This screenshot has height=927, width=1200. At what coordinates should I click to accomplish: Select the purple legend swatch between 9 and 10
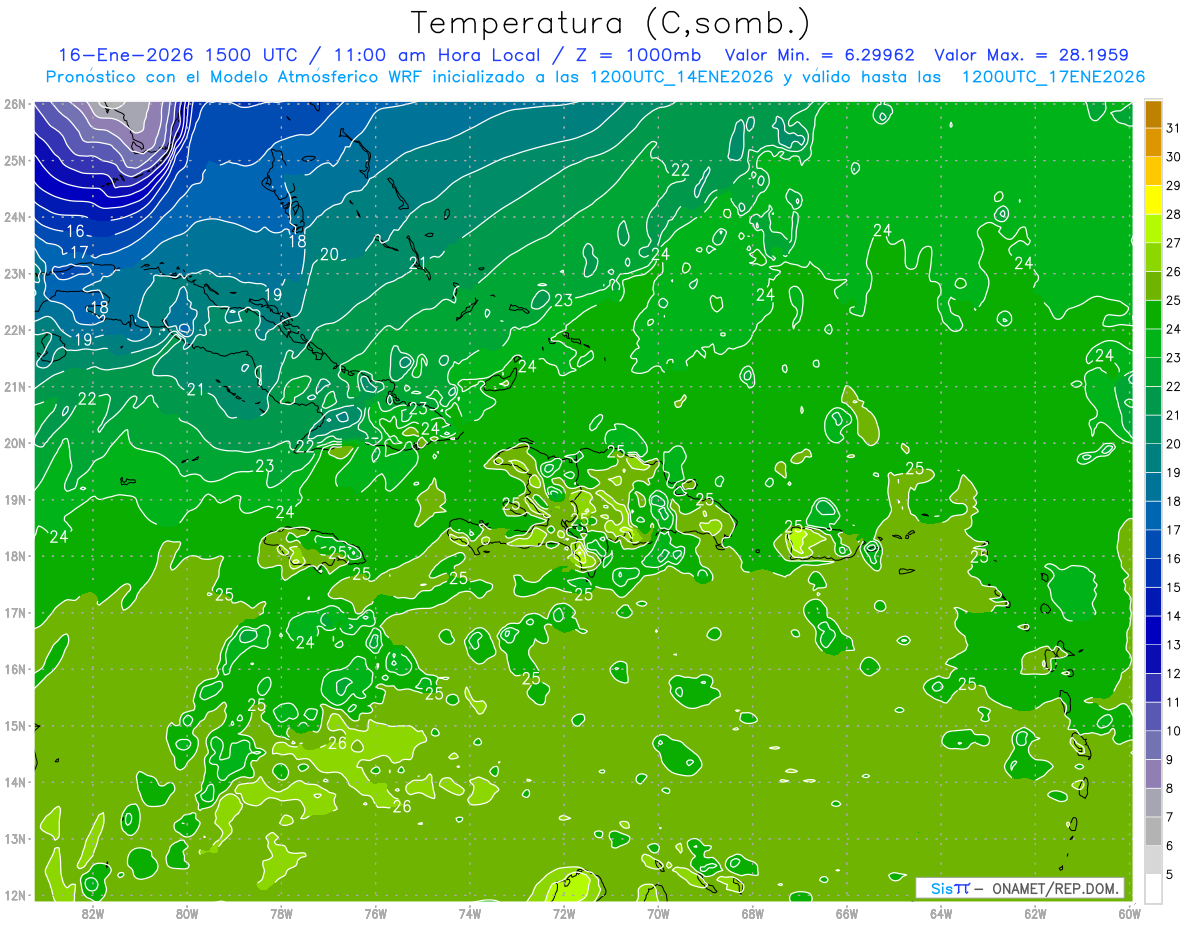[x=1153, y=745]
